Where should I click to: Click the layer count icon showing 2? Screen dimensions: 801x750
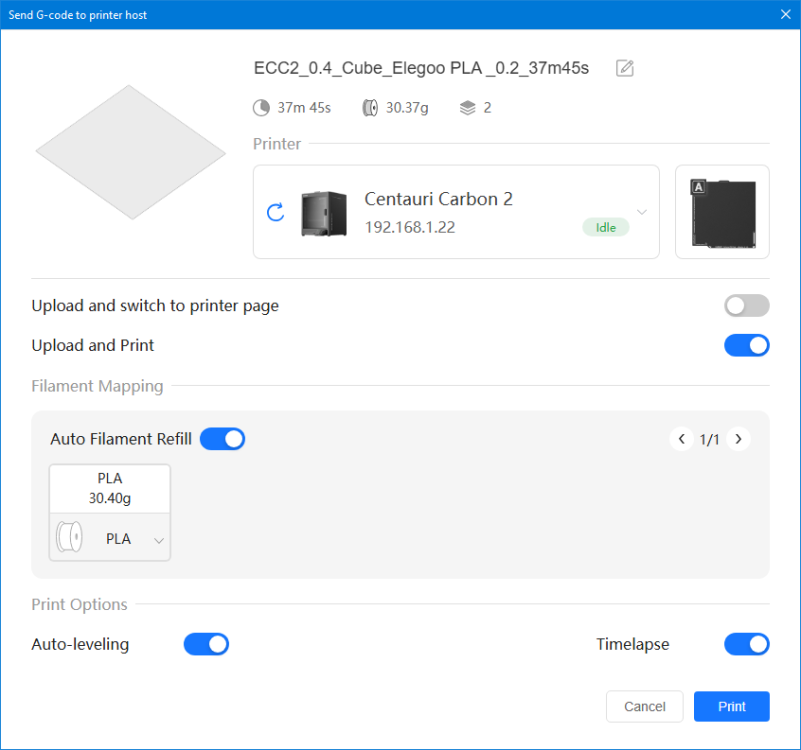click(462, 107)
